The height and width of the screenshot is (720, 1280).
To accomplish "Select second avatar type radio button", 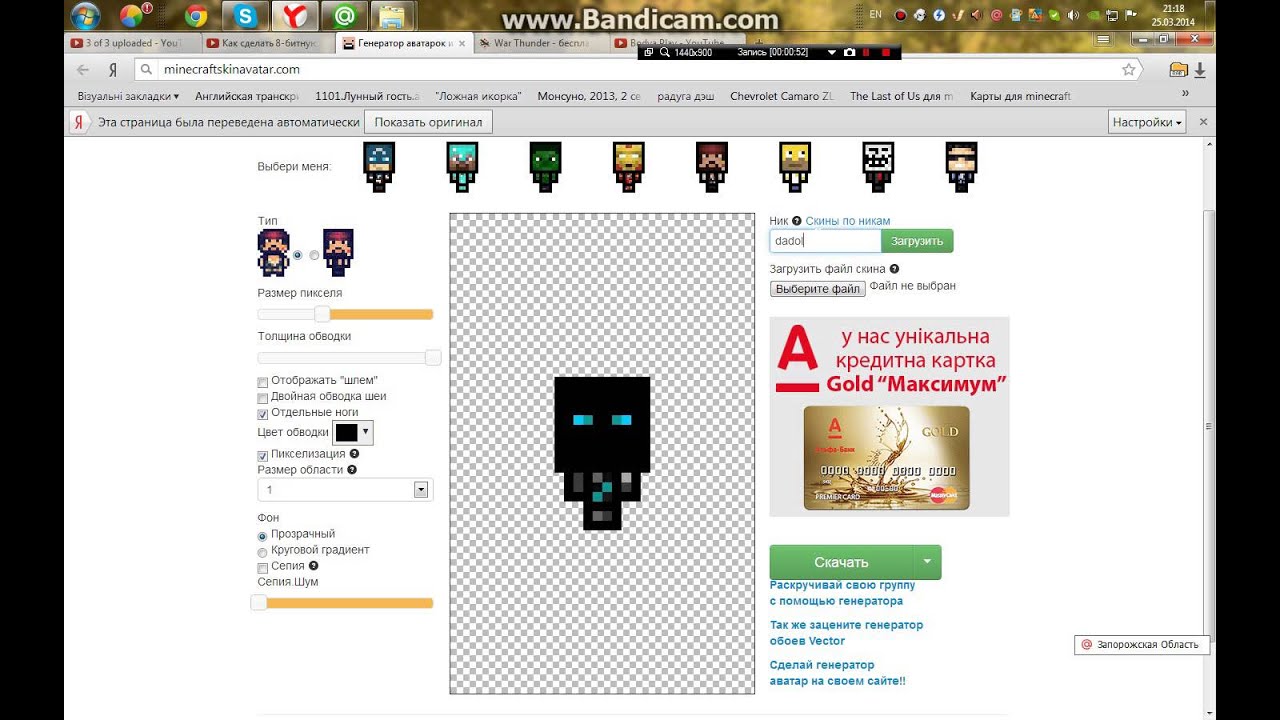I will click(x=314, y=255).
